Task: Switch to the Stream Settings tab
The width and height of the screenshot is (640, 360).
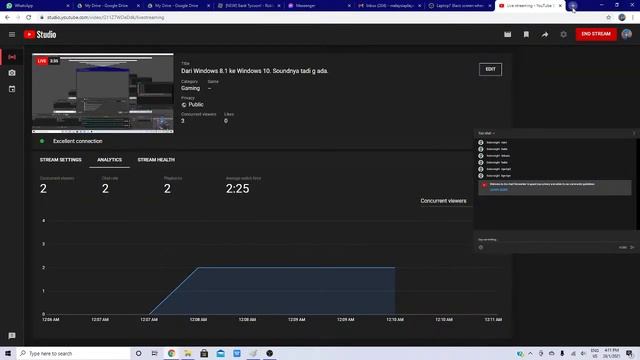Action: click(60, 160)
